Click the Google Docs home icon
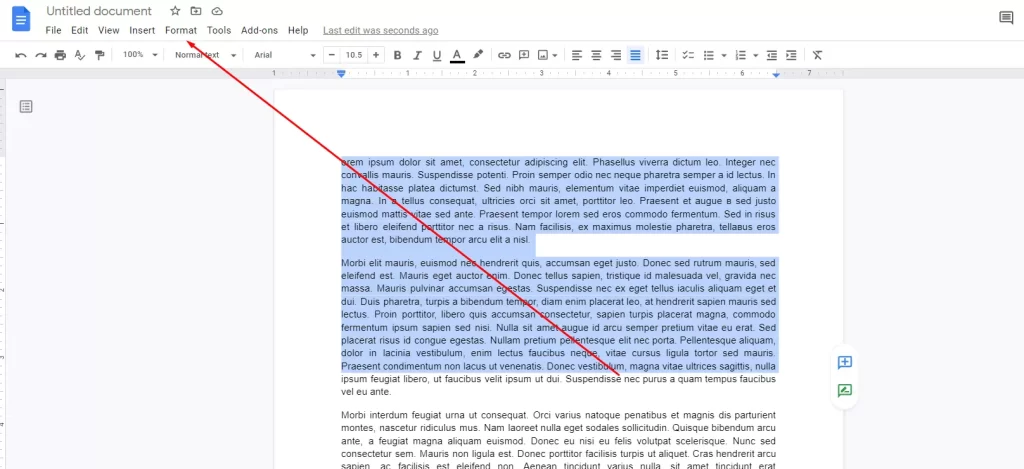 (22, 18)
